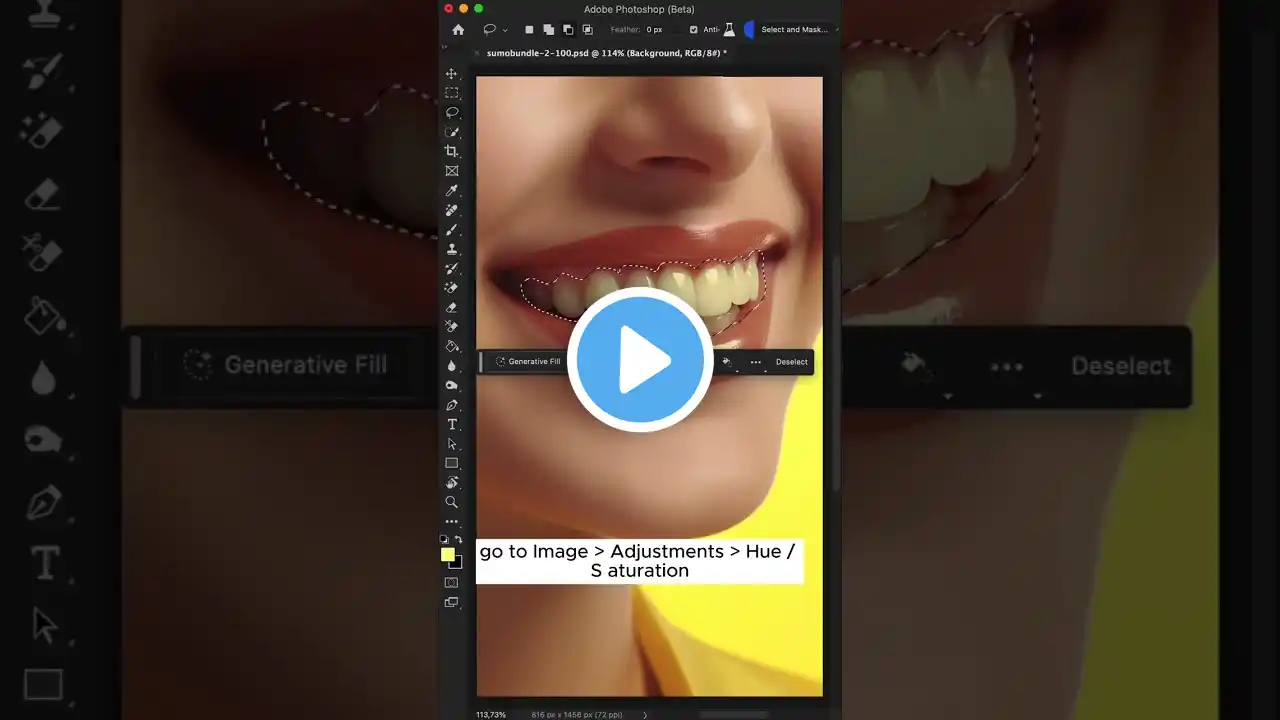Click the Generative Fill button

528,362
